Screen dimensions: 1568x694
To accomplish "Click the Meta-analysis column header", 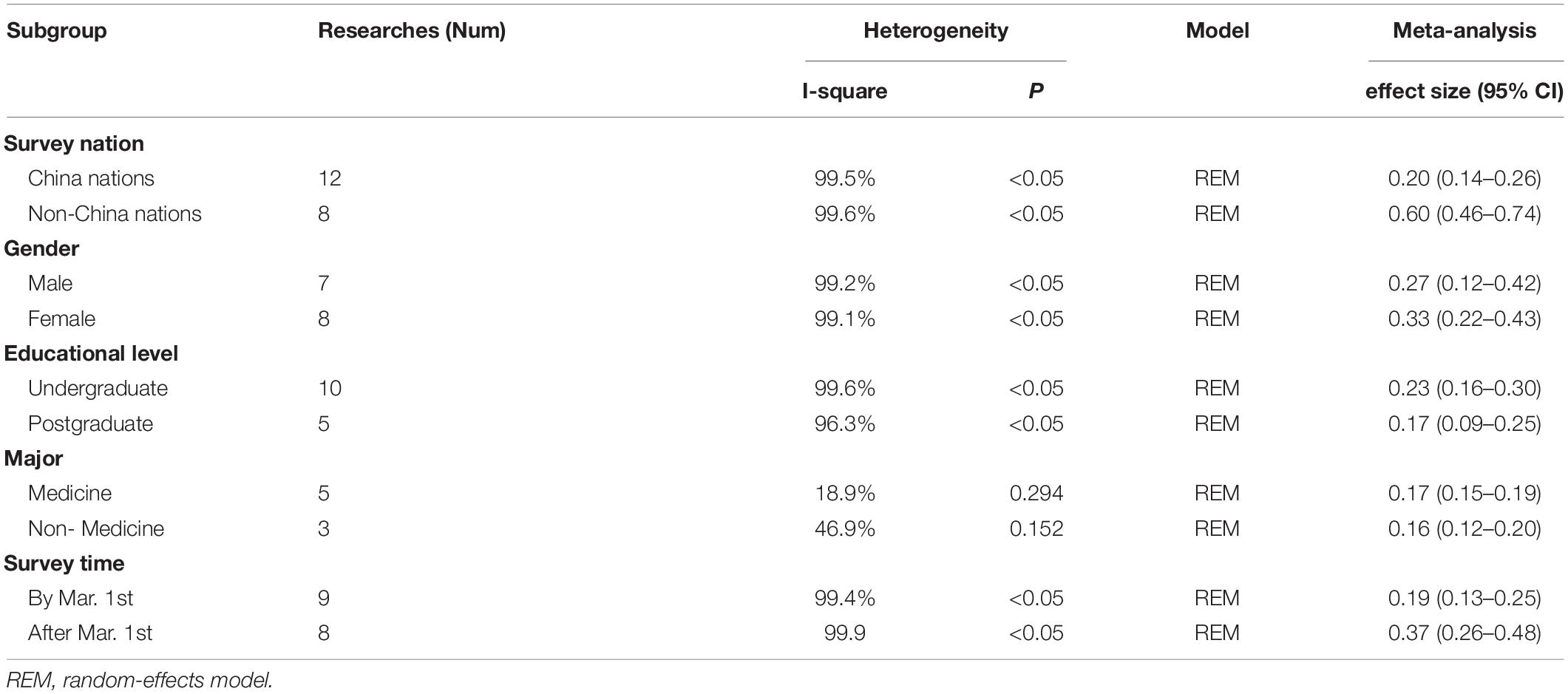I will pyautogui.click(x=1465, y=31).
